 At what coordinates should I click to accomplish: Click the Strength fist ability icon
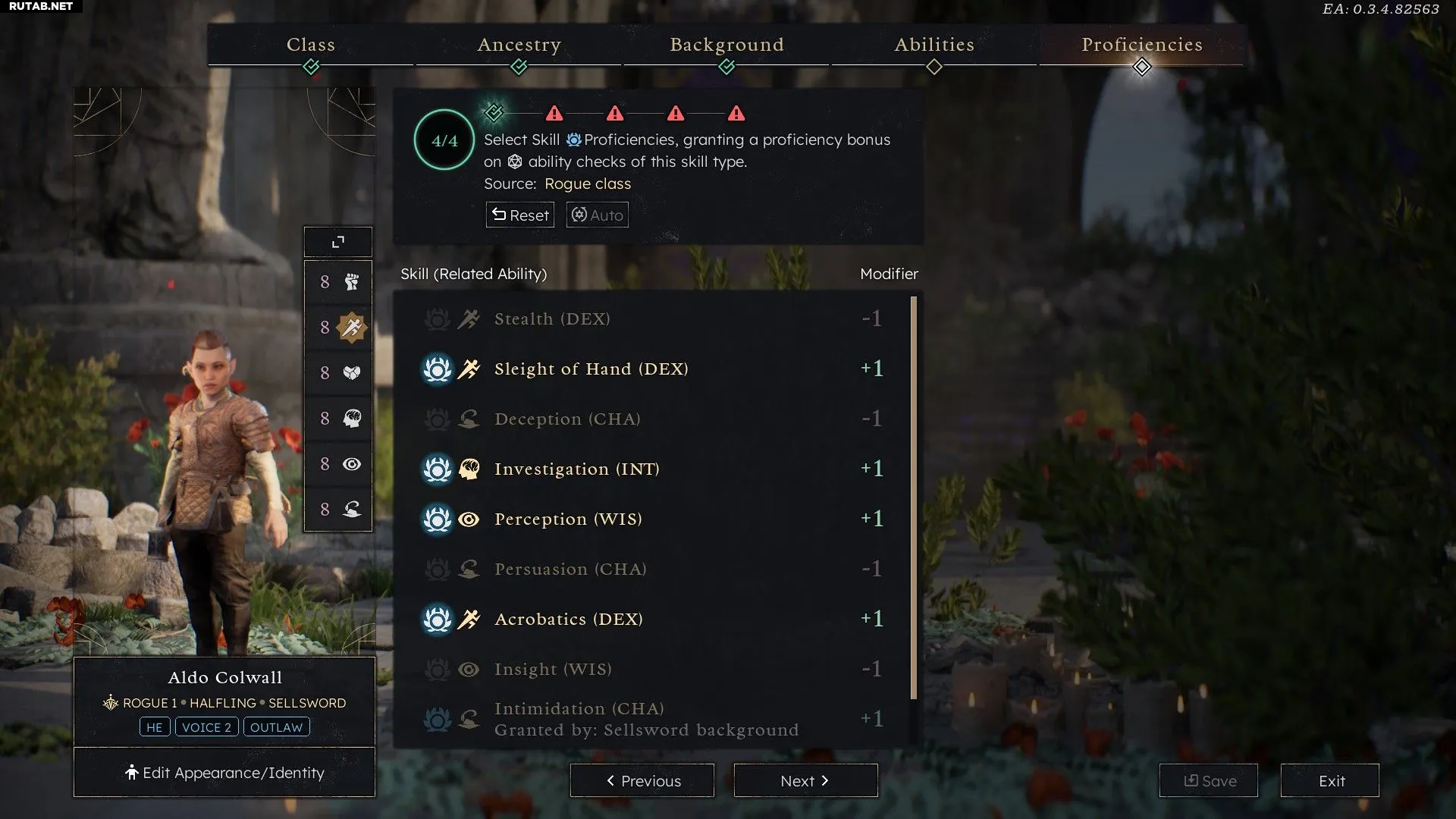351,282
